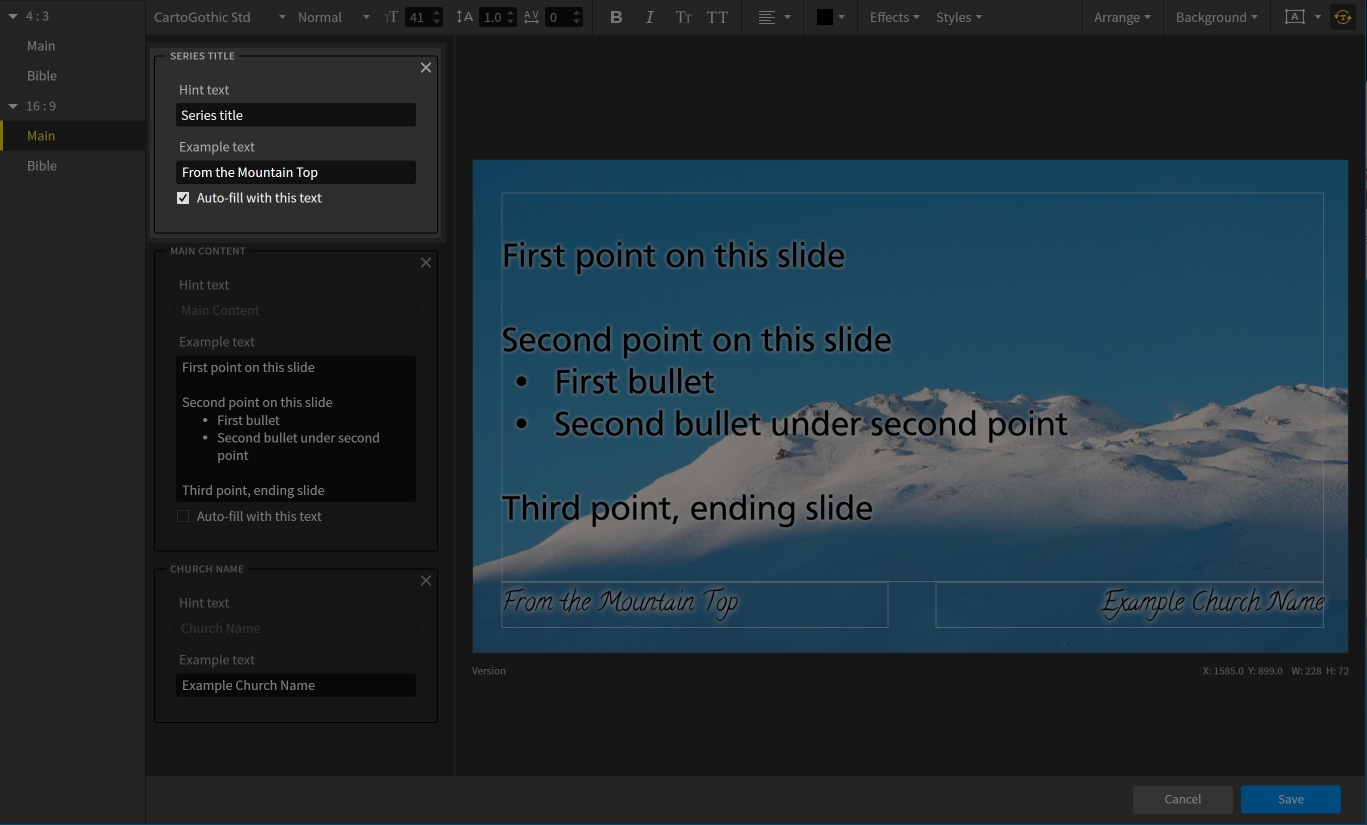The height and width of the screenshot is (825, 1367).
Task: Uncheck Auto-fill under Series Title
Action: point(183,197)
